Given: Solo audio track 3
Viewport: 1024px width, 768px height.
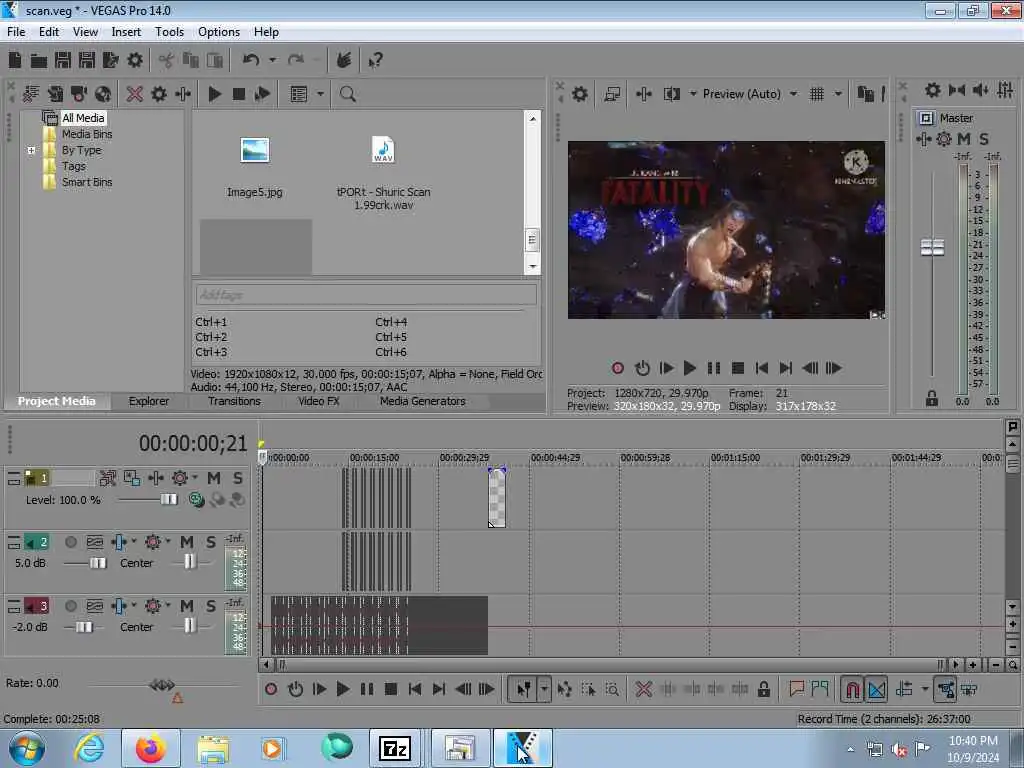Looking at the screenshot, I should click(211, 606).
